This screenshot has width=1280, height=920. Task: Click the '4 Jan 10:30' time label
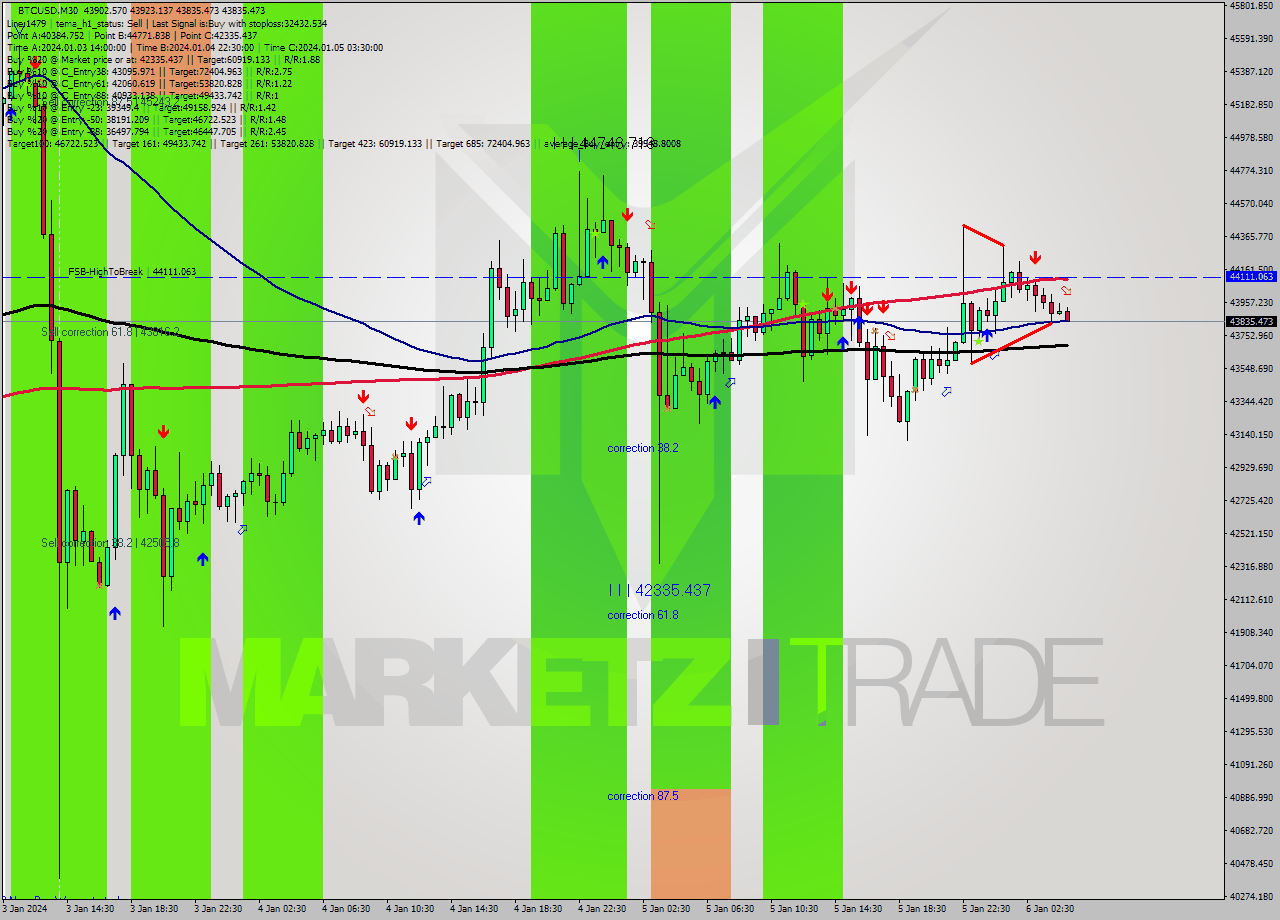(410, 909)
